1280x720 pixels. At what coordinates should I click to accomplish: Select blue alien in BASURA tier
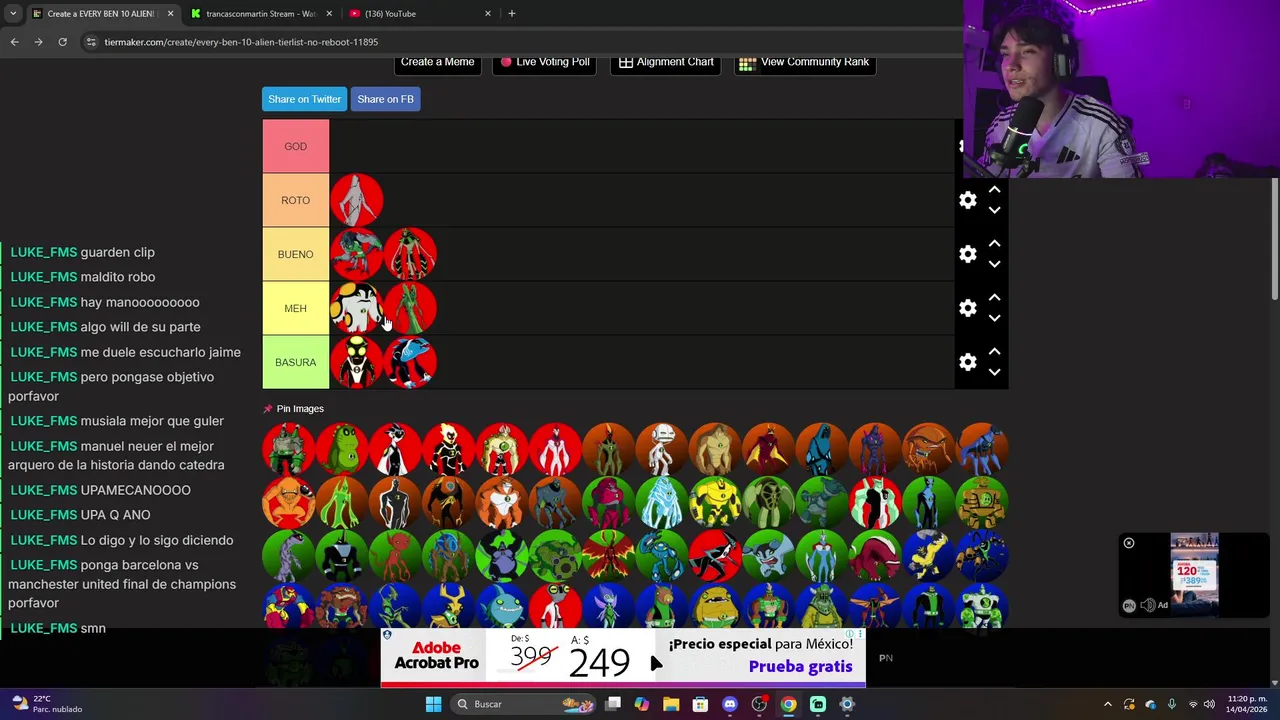[x=410, y=362]
